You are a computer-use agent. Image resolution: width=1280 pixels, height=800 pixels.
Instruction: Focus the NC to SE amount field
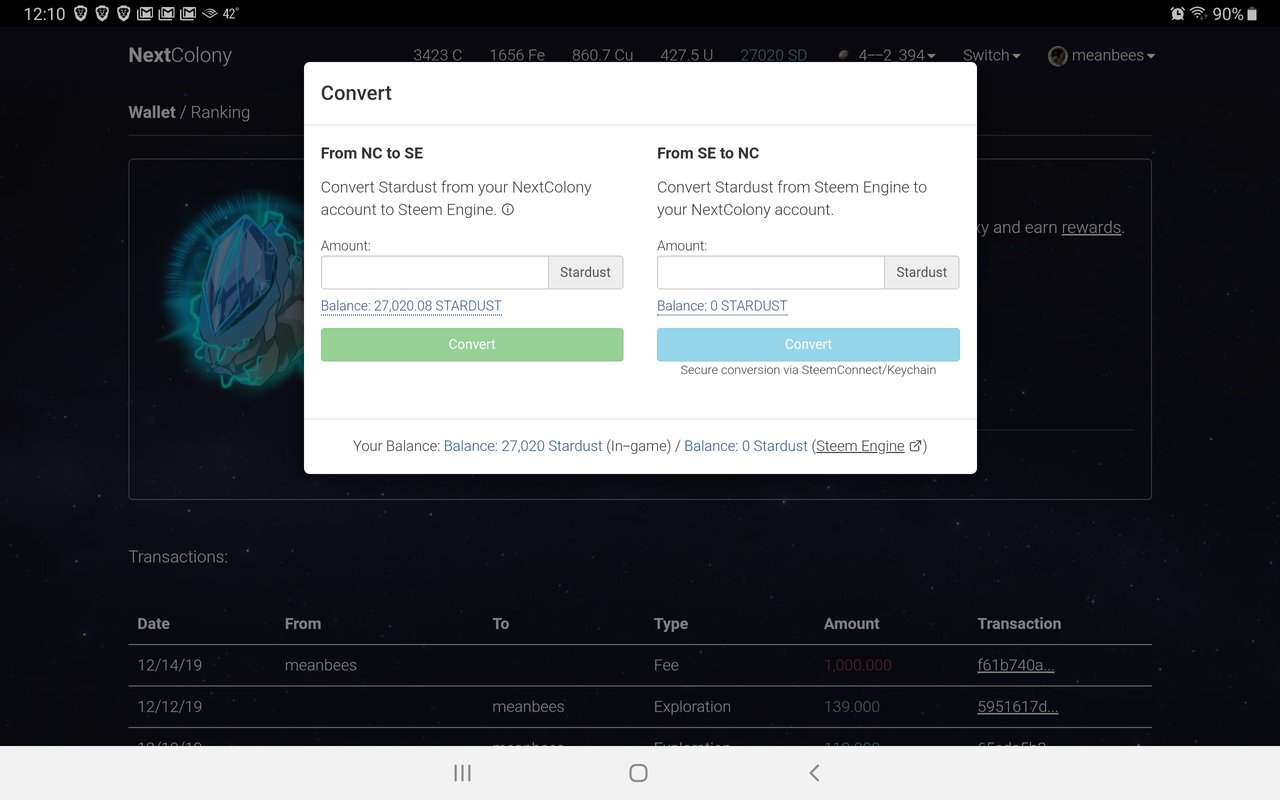tap(434, 272)
